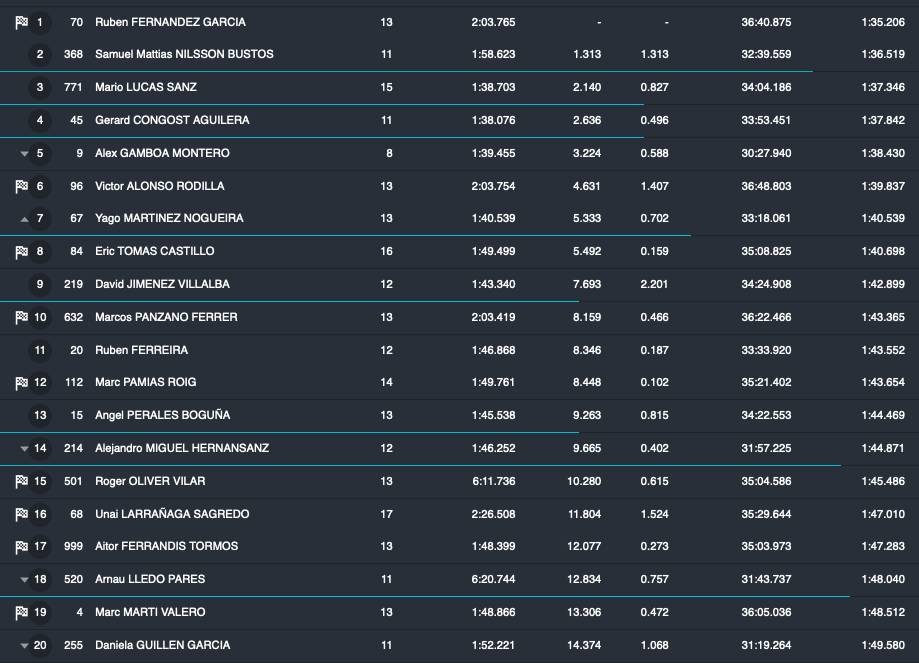
Task: Open rider Samuel Mattias NILSSON BUSTOS
Action: (183, 54)
